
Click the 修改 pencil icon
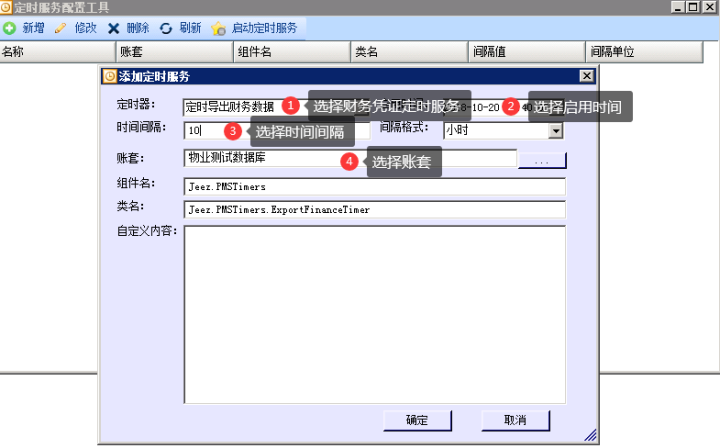(60, 28)
